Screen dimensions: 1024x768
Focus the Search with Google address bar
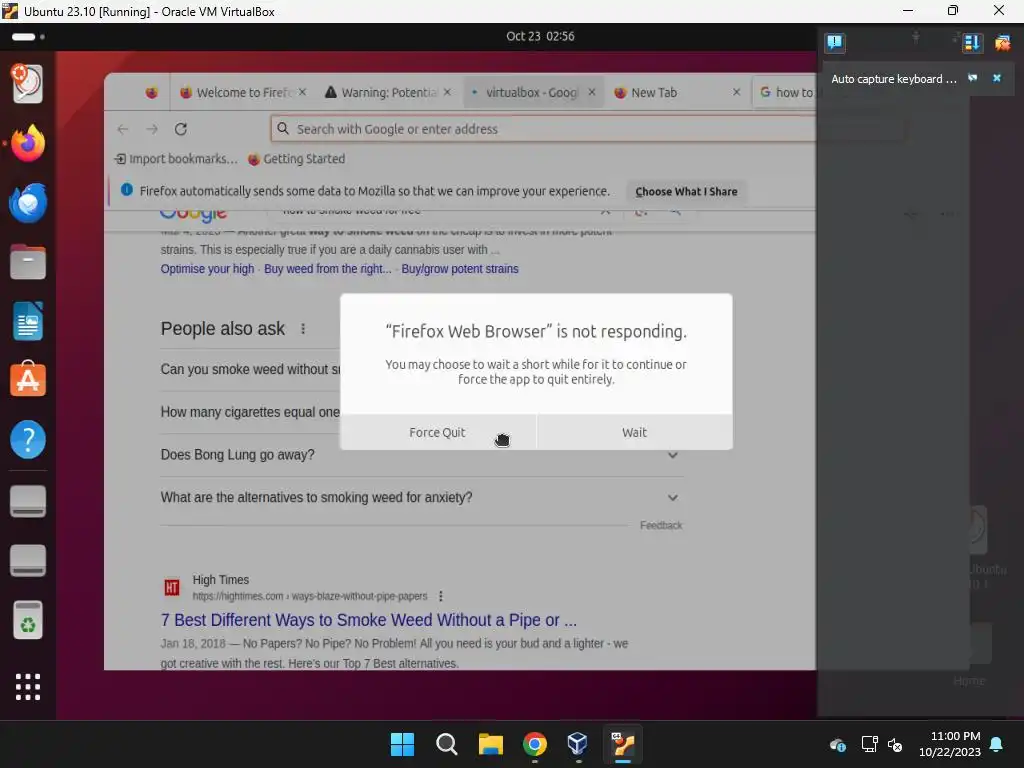(x=543, y=129)
